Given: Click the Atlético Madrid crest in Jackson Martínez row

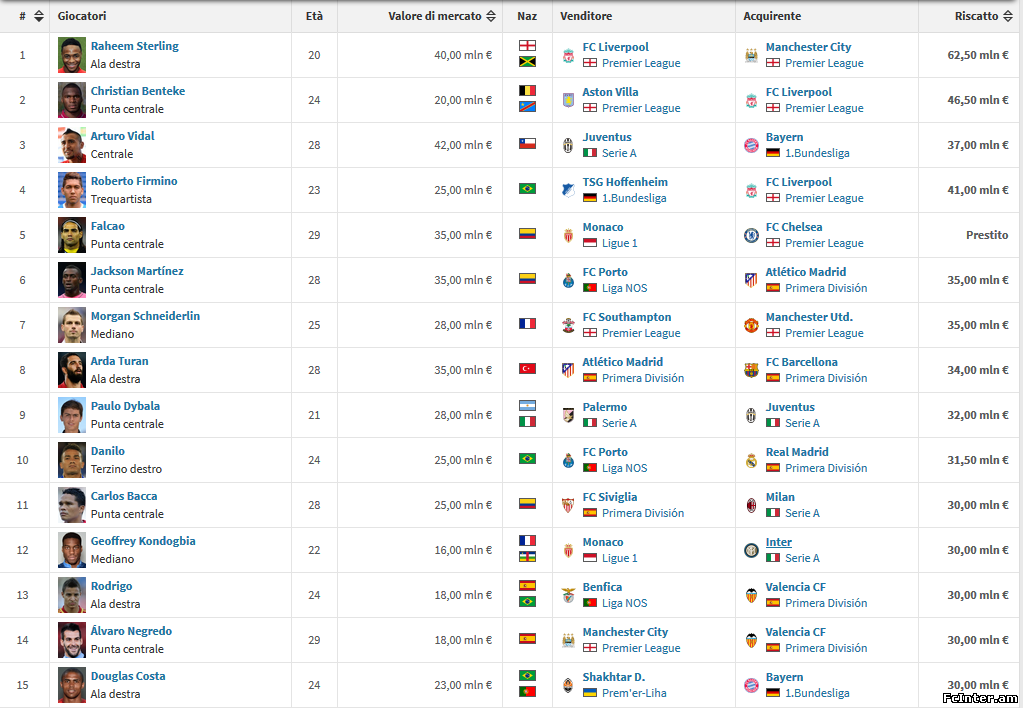Looking at the screenshot, I should pos(752,280).
